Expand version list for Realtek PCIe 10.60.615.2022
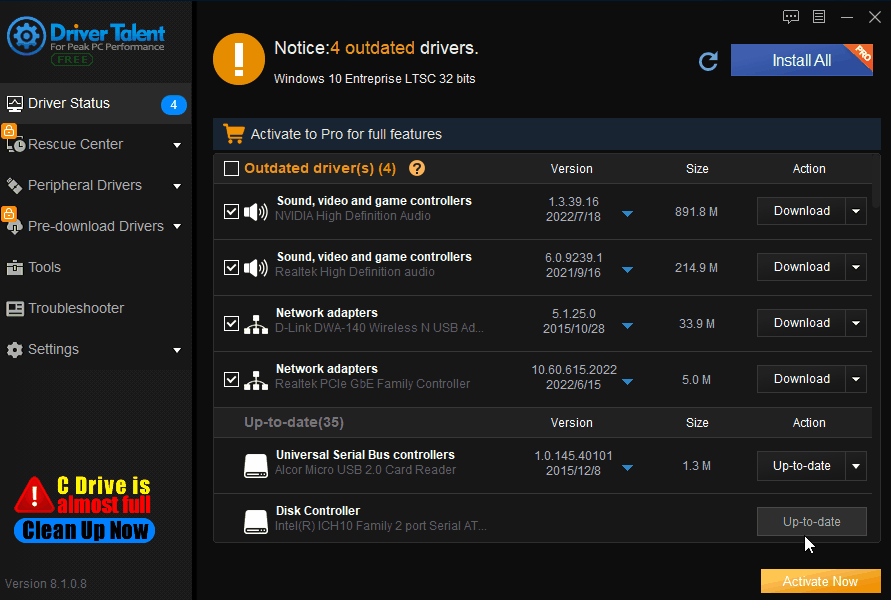The image size is (891, 600). (x=627, y=382)
